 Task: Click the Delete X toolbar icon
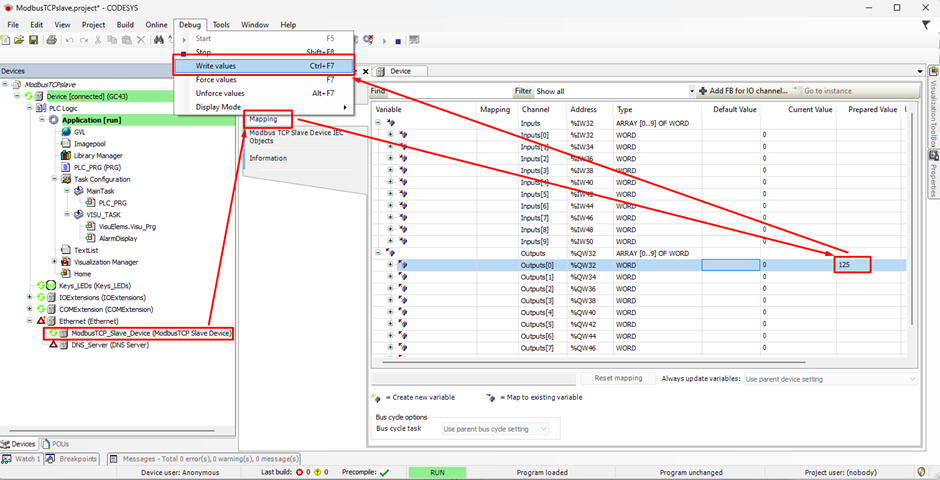(x=140, y=40)
